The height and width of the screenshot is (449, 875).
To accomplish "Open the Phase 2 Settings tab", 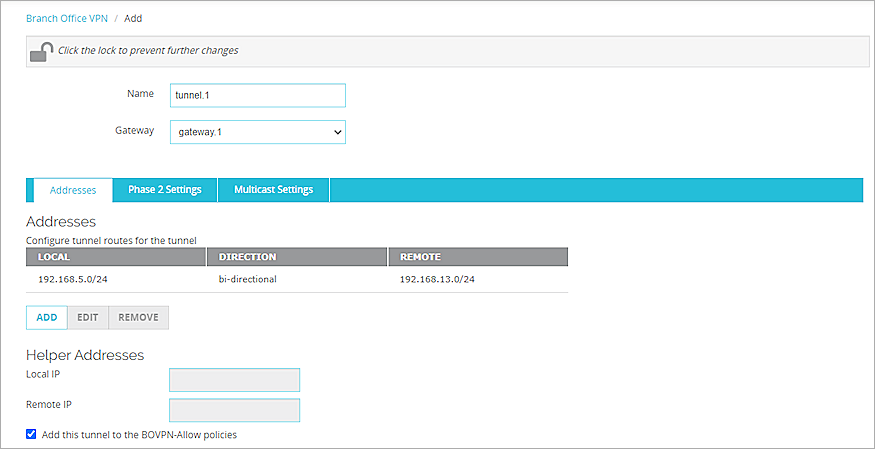I will [x=165, y=190].
